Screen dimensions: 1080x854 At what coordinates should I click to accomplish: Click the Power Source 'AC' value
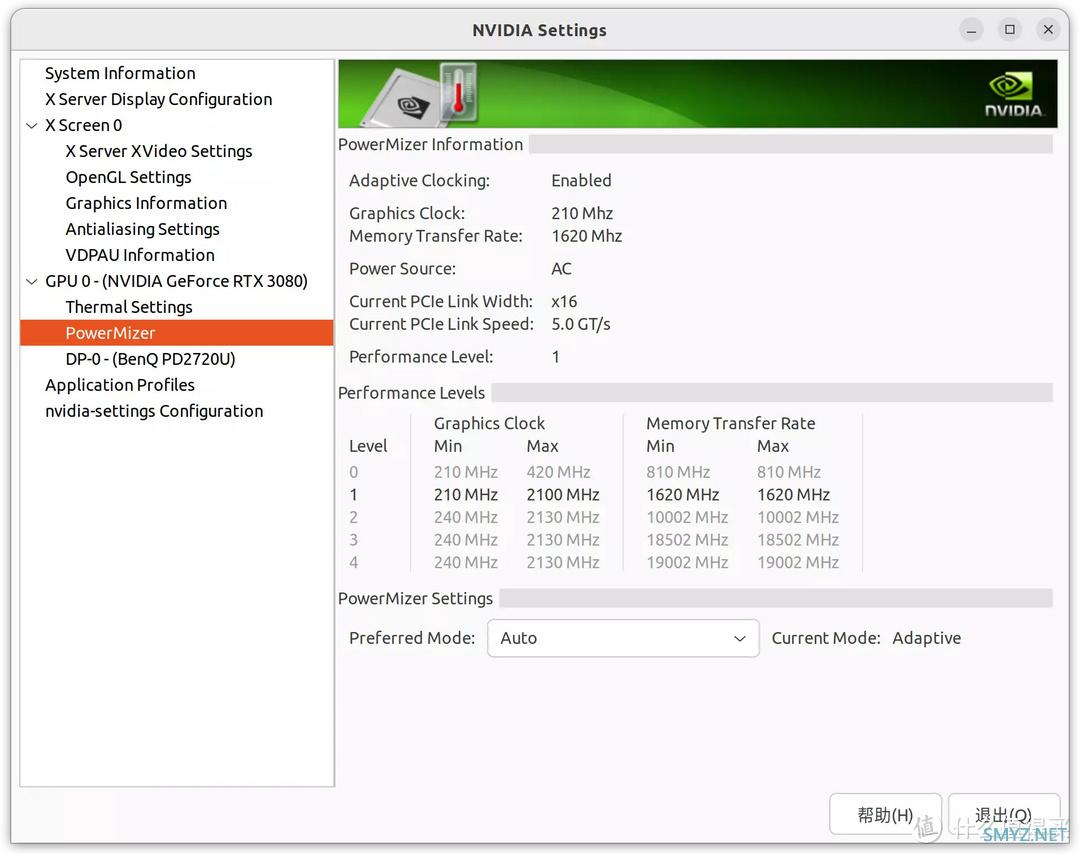coord(561,269)
